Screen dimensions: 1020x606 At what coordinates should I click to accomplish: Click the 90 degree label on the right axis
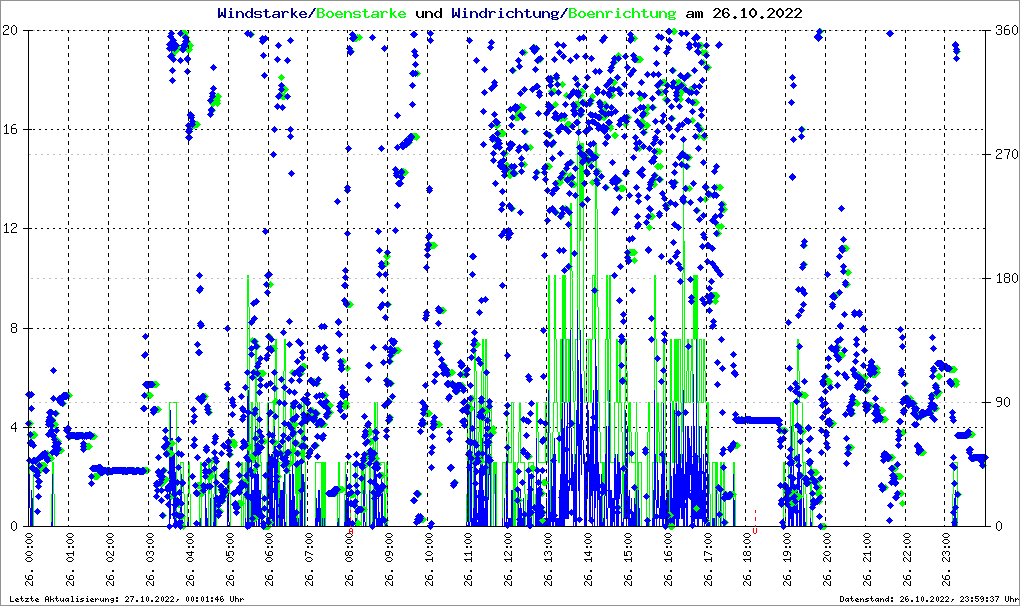click(x=1002, y=402)
